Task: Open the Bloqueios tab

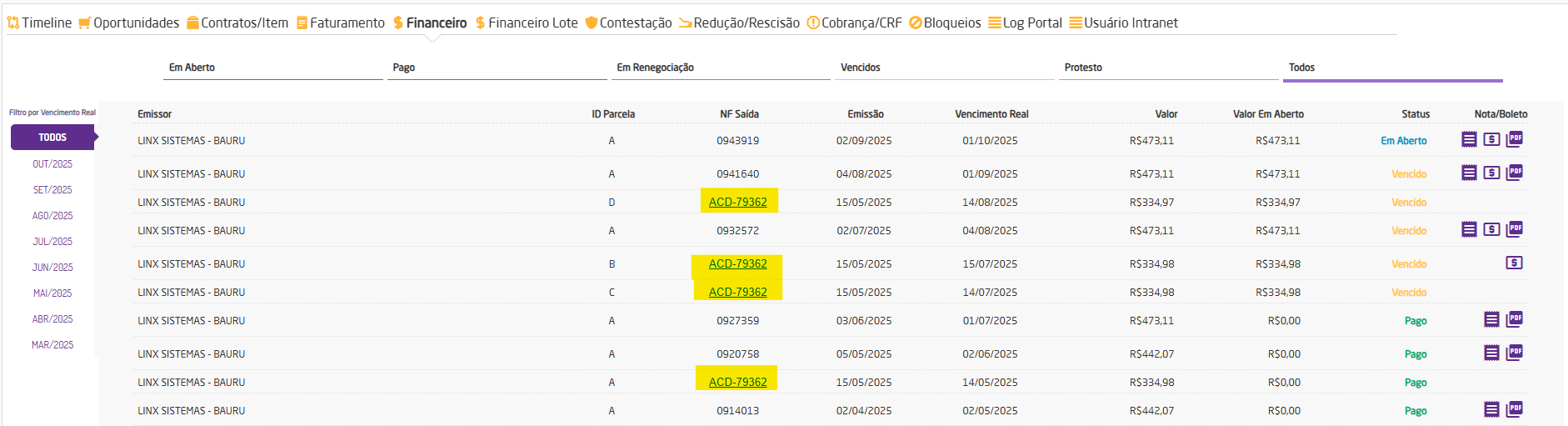Action: click(x=945, y=23)
